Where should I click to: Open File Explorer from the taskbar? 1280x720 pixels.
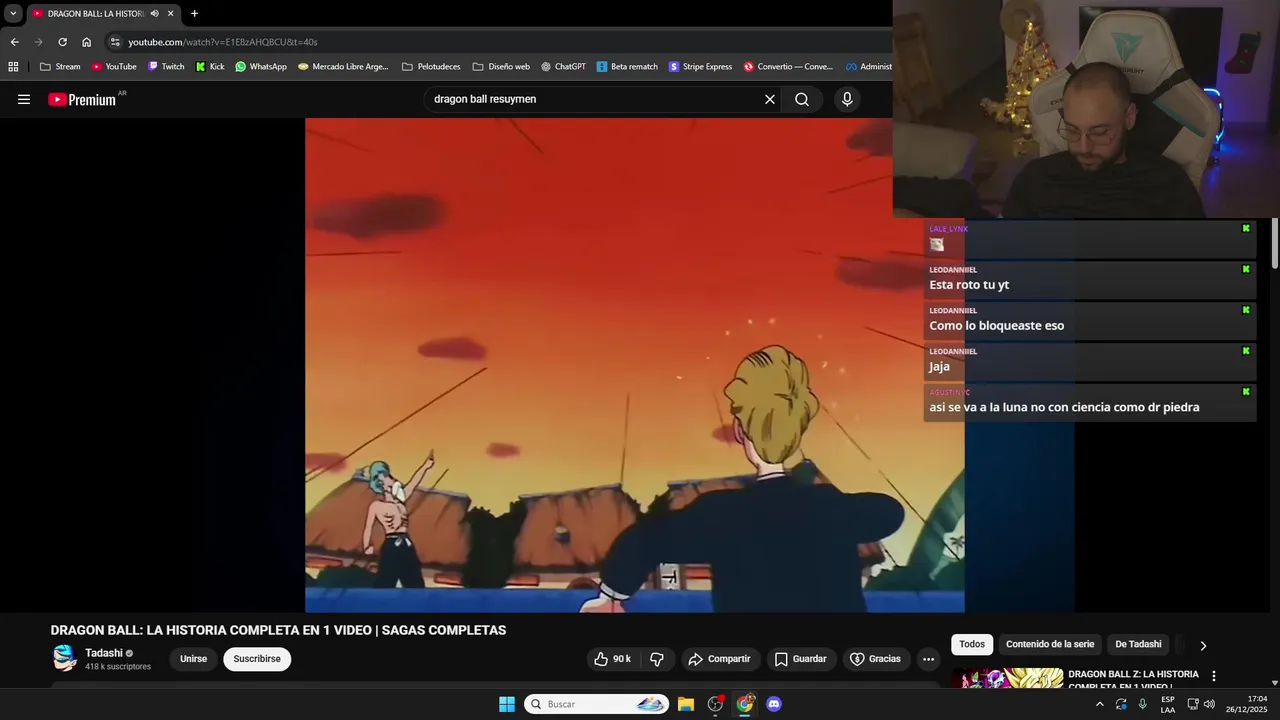click(x=686, y=704)
